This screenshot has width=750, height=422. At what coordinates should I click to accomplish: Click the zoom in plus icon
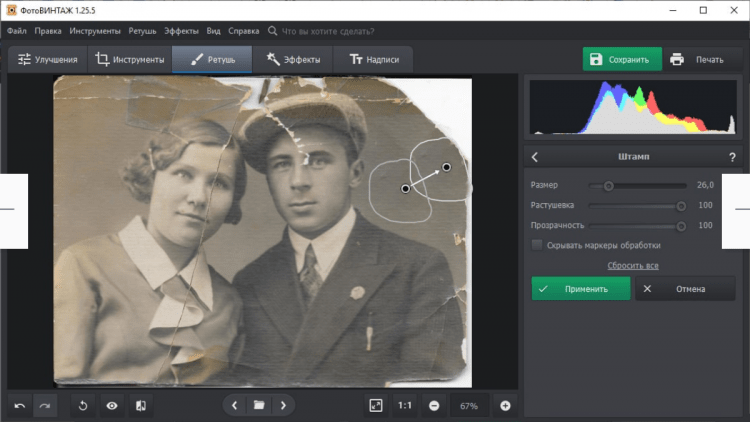(x=505, y=406)
